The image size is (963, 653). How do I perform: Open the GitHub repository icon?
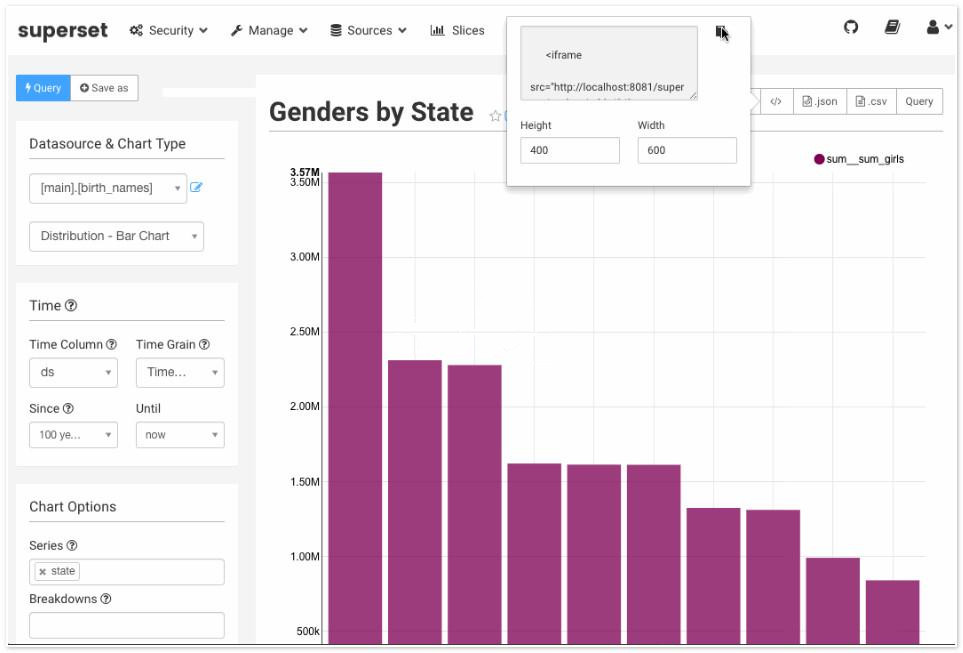tap(851, 27)
